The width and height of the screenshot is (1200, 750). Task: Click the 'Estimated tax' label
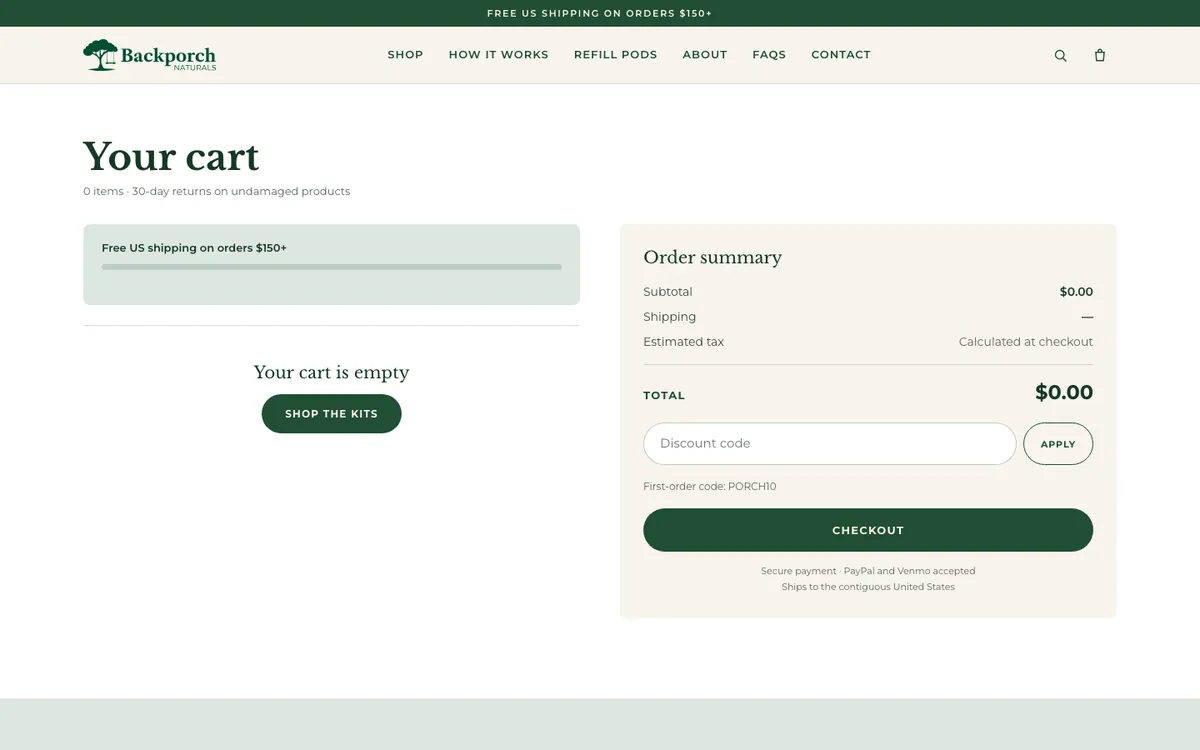684,342
